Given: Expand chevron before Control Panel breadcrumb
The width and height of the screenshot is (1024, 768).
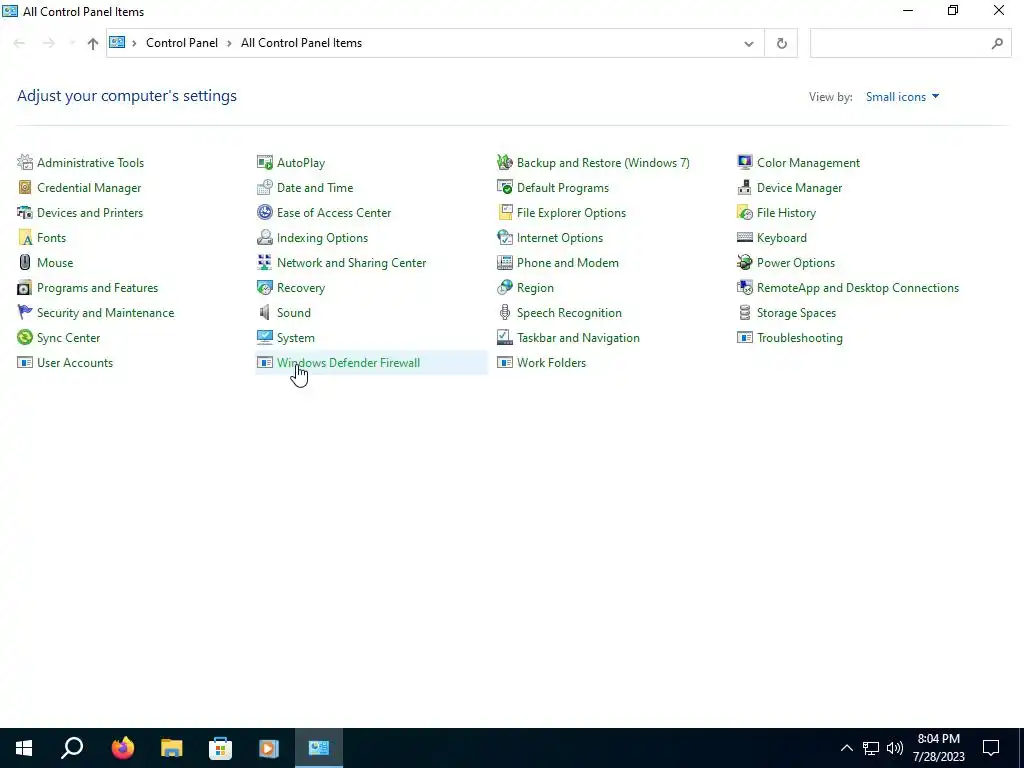Looking at the screenshot, I should (134, 43).
